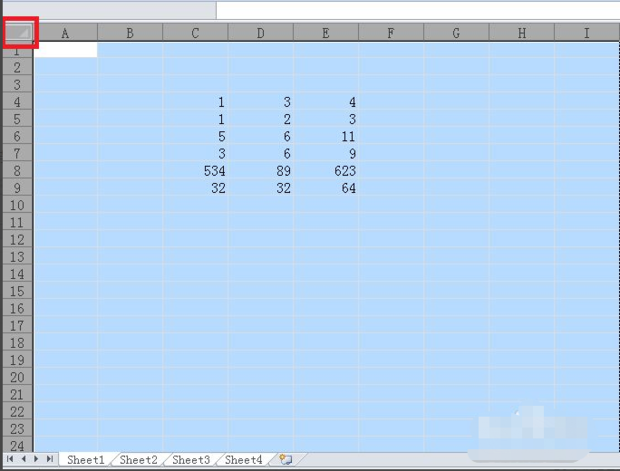
Task: Click cell E6 containing 11
Action: tap(326, 136)
